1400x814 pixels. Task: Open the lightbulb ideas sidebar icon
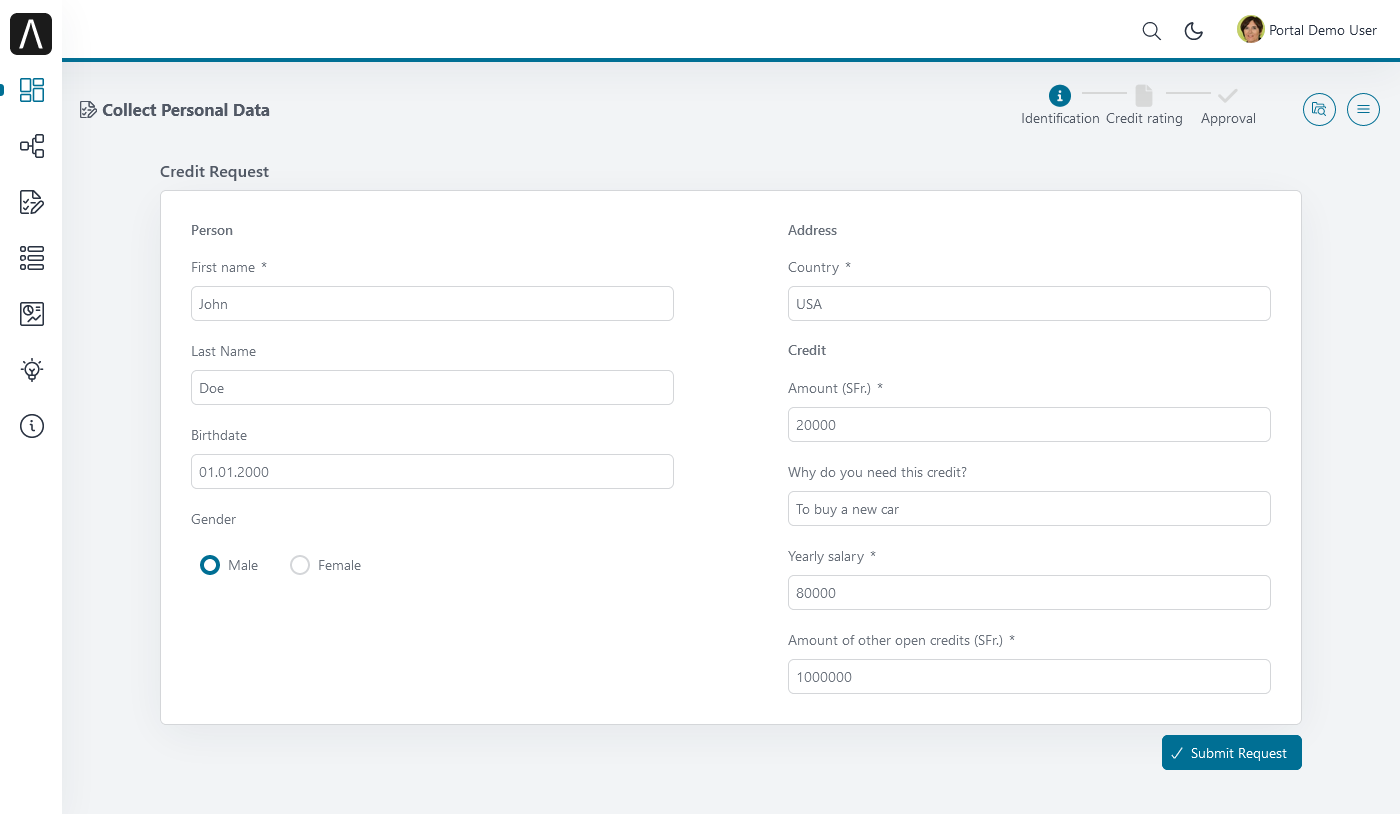click(x=32, y=370)
